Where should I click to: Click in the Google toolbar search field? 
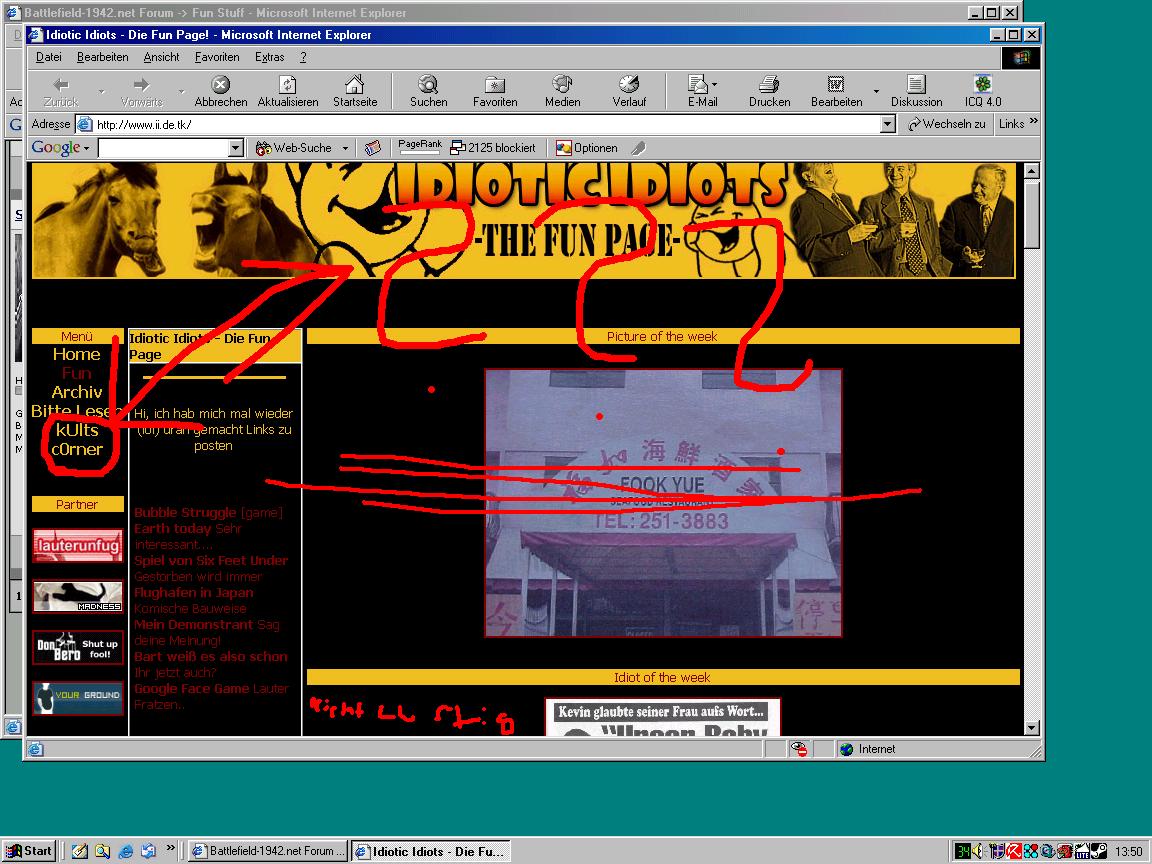tap(162, 148)
